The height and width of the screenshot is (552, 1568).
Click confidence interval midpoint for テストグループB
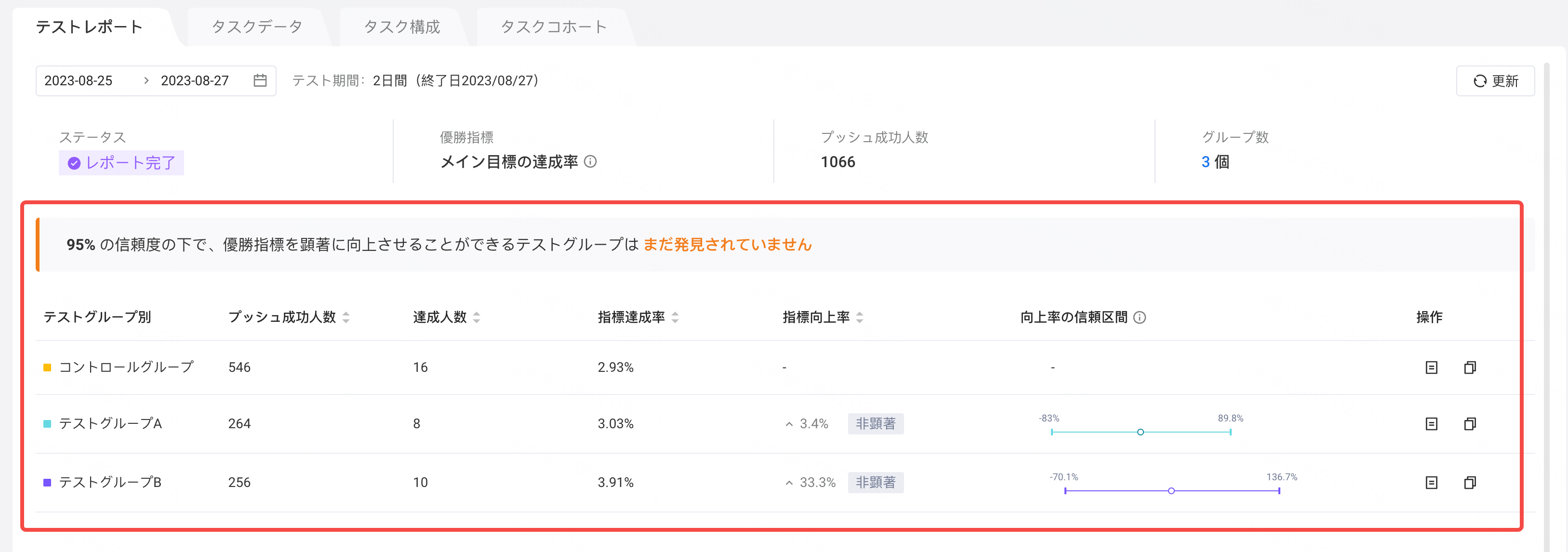click(x=1171, y=491)
